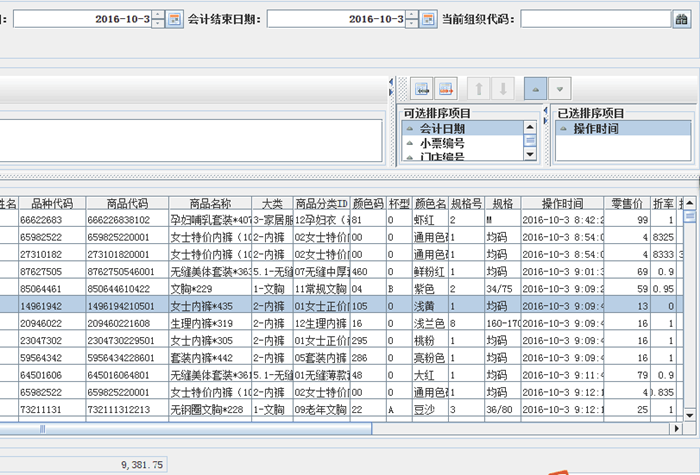Select 小票编号 in available sort list

click(x=441, y=143)
